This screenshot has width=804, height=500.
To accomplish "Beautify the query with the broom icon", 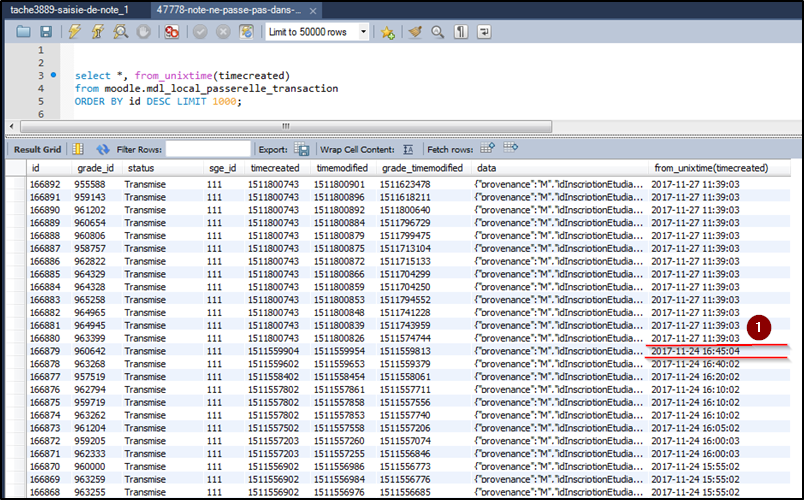I will [415, 32].
